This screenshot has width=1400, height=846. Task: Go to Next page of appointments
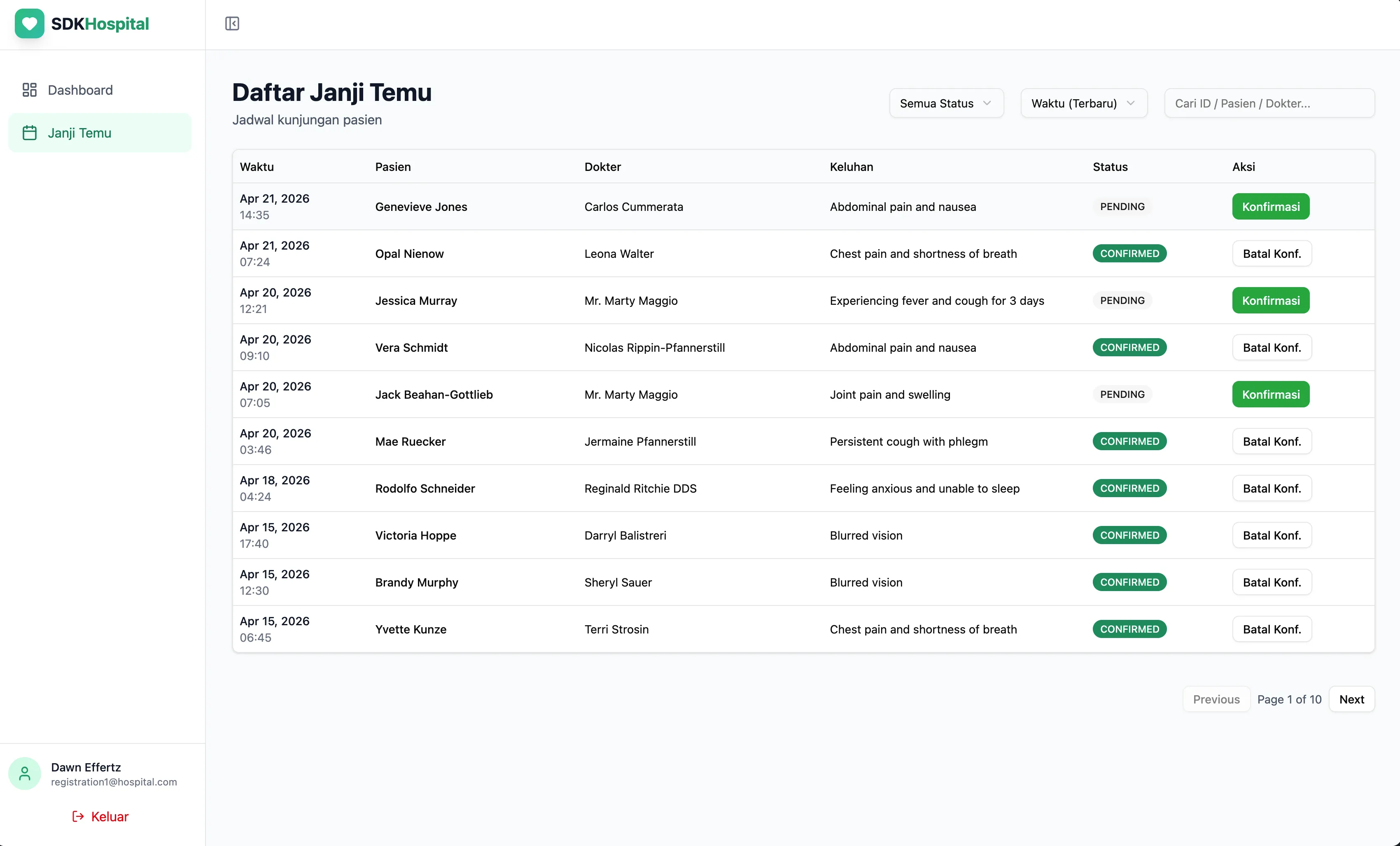(x=1351, y=699)
